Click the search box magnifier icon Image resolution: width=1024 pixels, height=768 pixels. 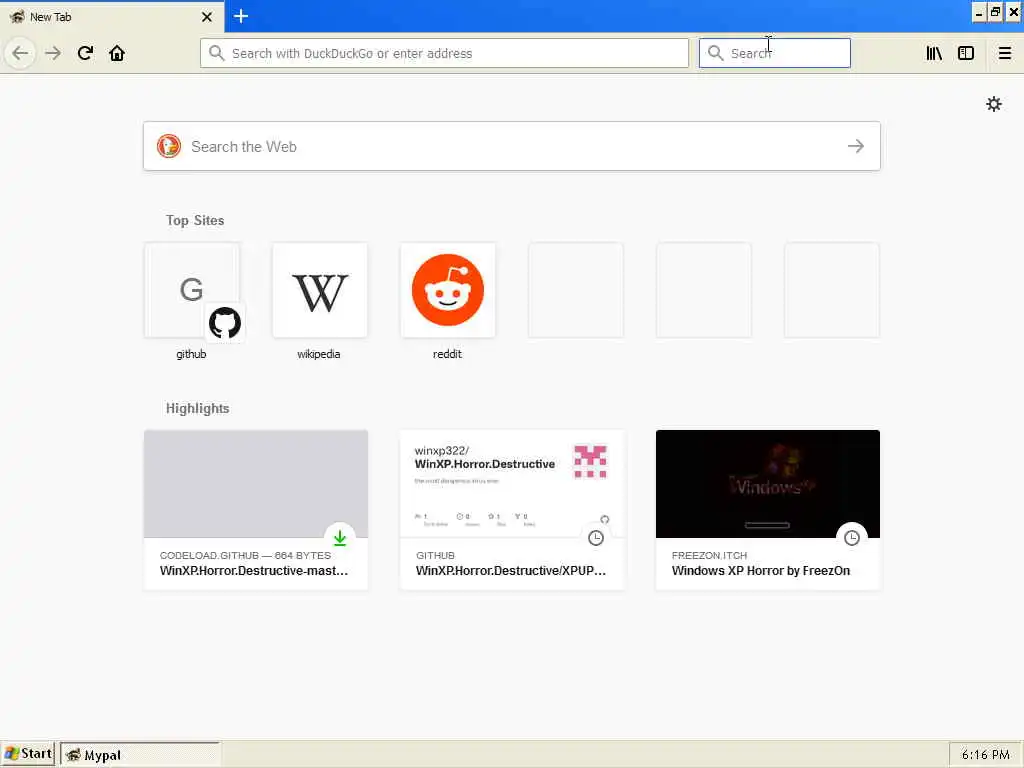pyautogui.click(x=716, y=53)
